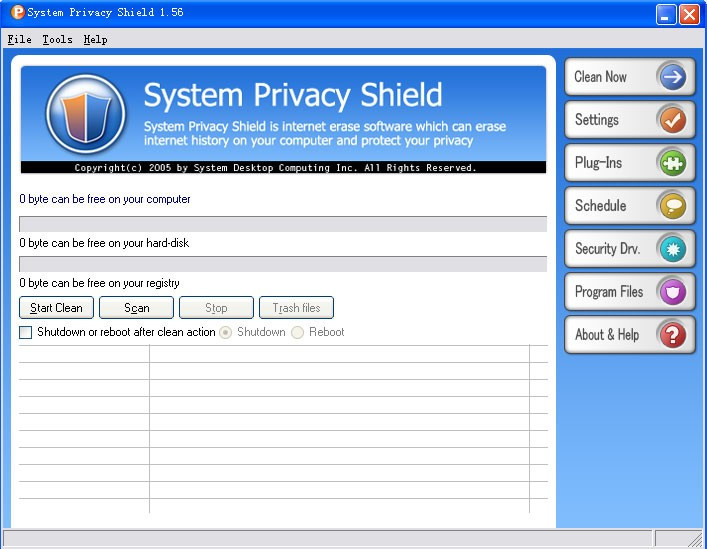The width and height of the screenshot is (707, 549).
Task: Open the Tools menu
Action: pyautogui.click(x=57, y=40)
